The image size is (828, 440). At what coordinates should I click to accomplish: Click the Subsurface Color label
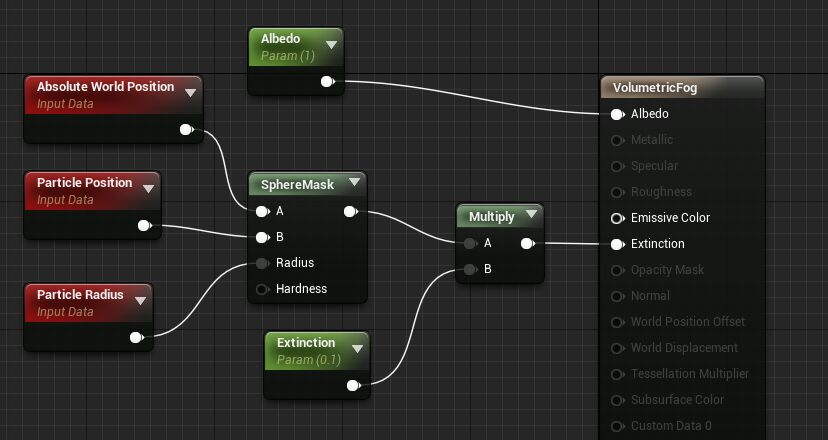(677, 400)
